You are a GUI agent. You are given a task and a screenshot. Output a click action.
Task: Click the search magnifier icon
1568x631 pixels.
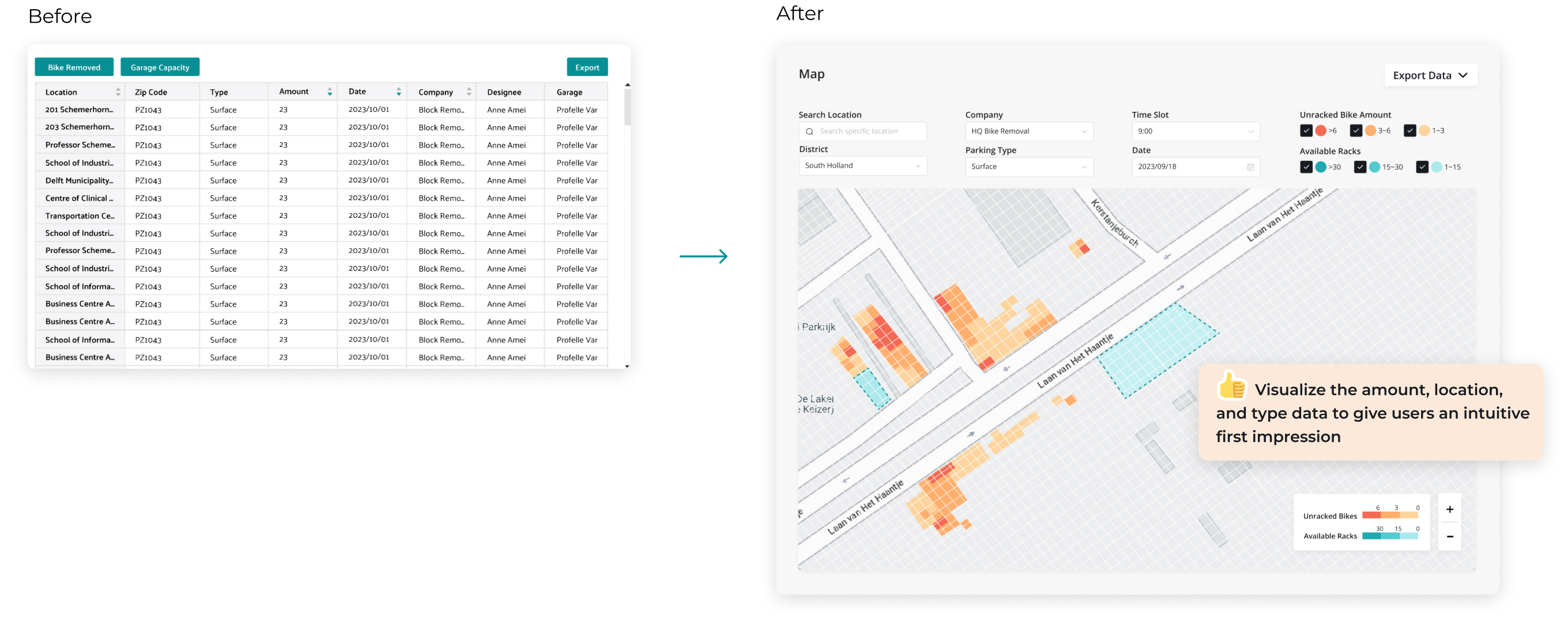tap(809, 131)
